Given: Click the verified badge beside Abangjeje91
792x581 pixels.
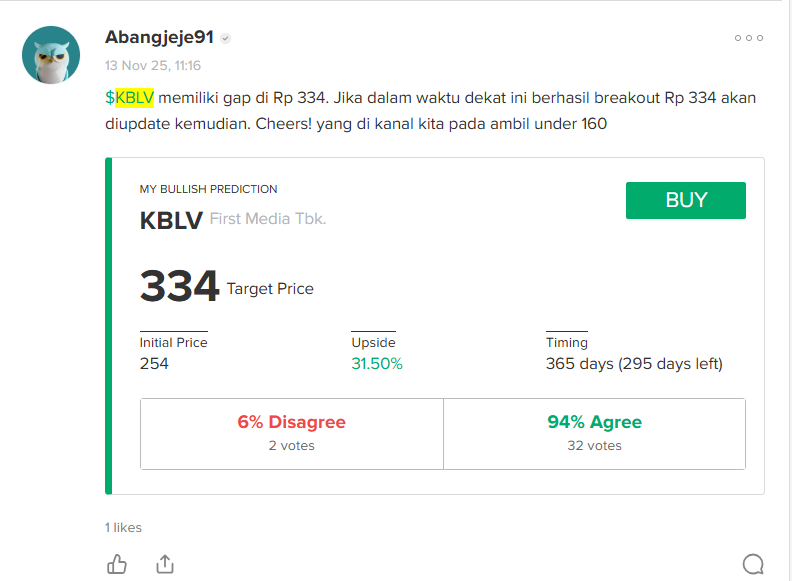Looking at the screenshot, I should coord(226,38).
